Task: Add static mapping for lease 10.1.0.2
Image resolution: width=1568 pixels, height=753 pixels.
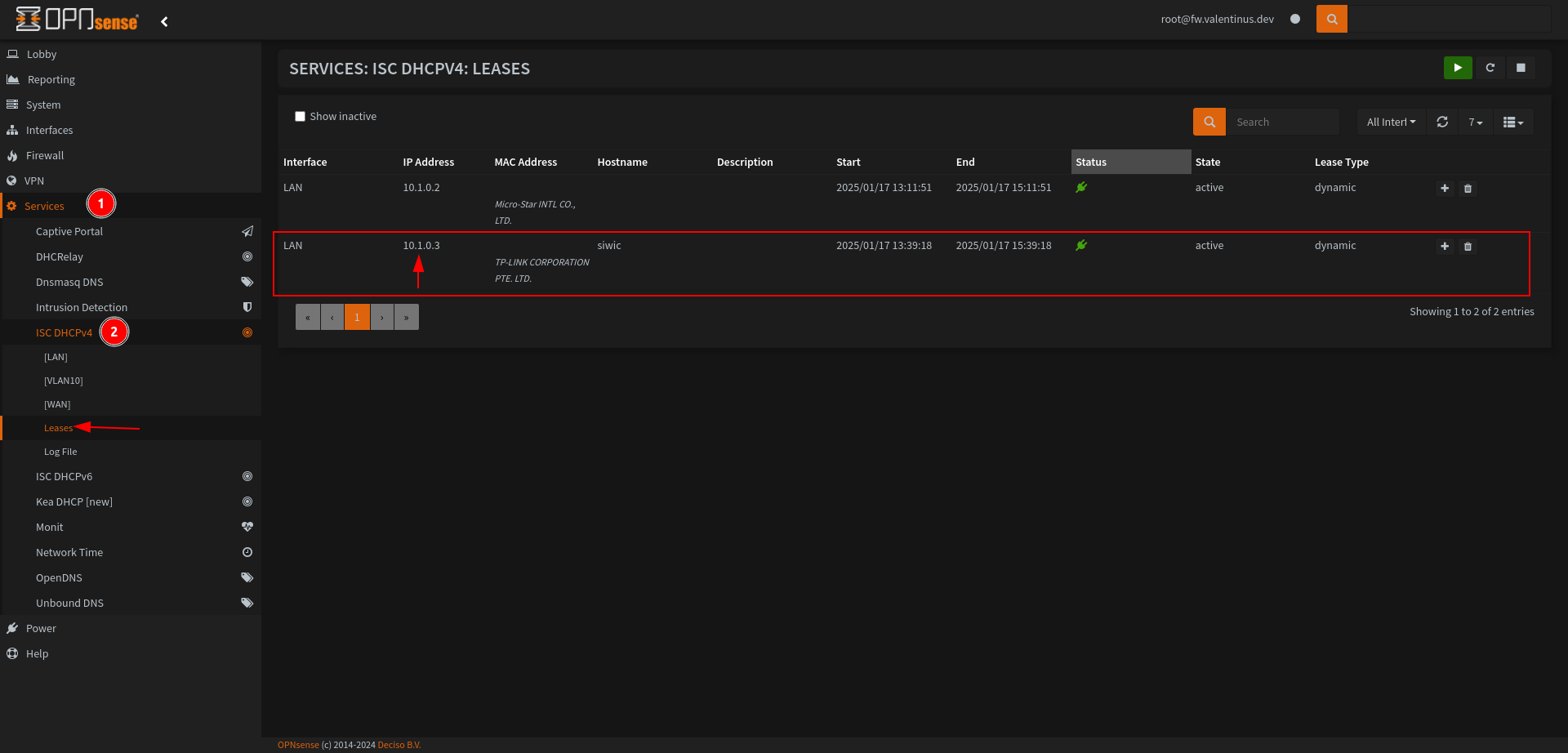Action: tap(1445, 189)
